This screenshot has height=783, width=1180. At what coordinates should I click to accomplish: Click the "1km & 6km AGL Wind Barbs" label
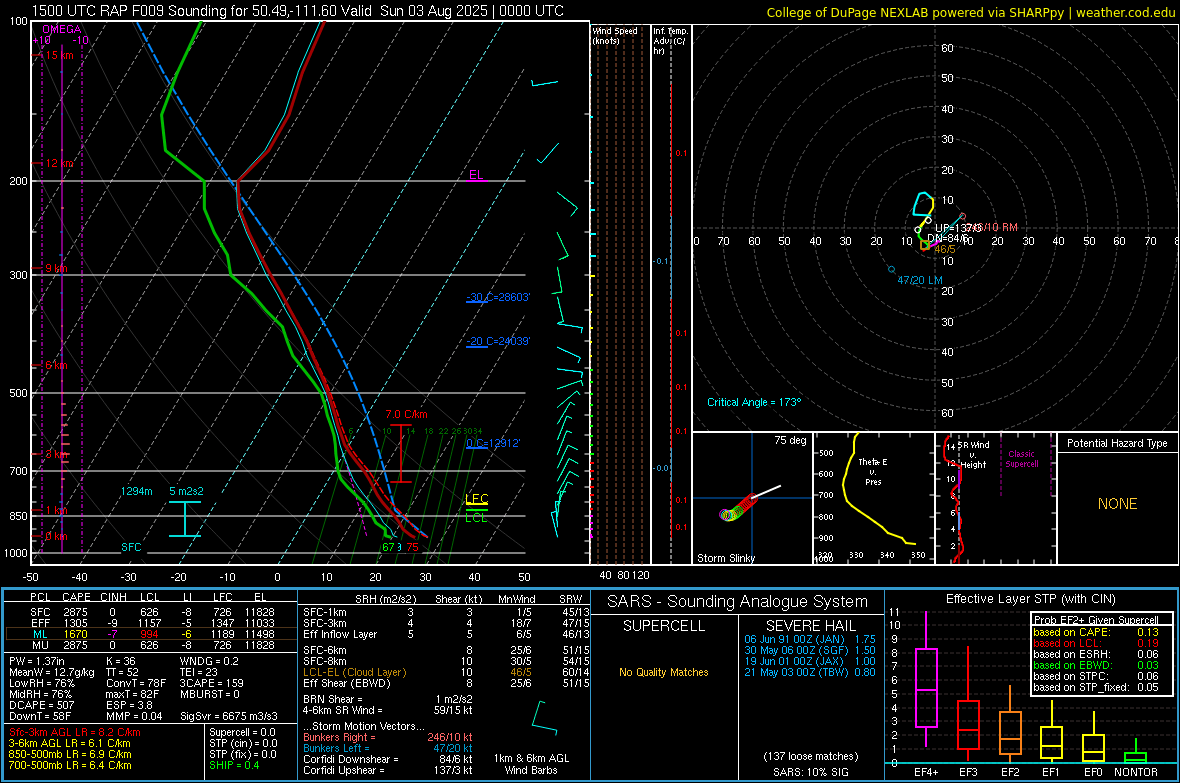pyautogui.click(x=531, y=764)
